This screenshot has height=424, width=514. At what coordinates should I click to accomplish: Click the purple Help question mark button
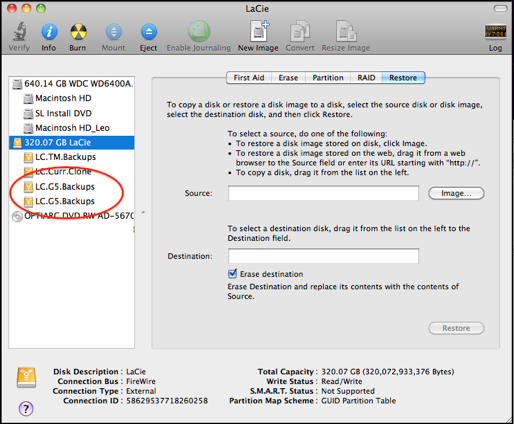(x=26, y=408)
